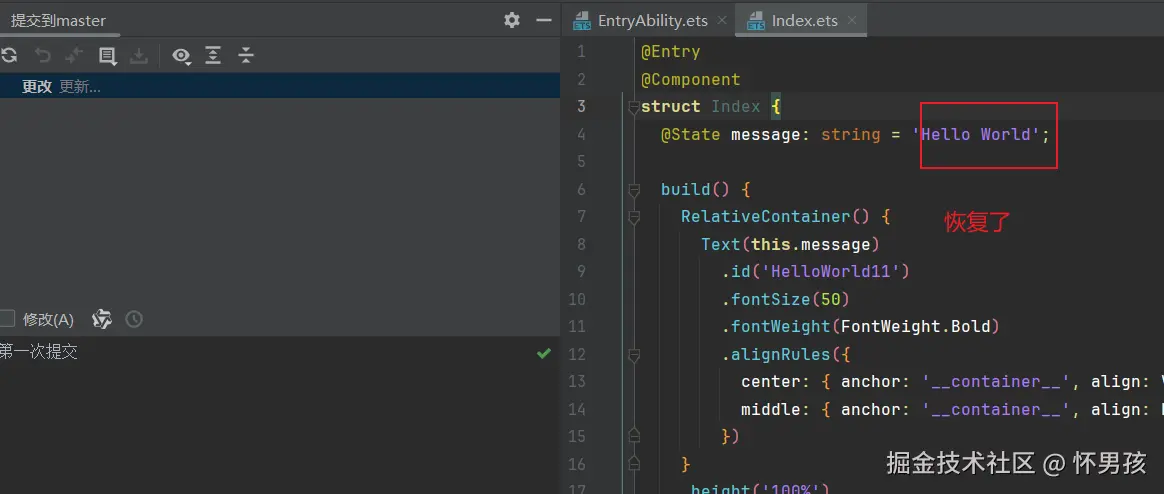The height and width of the screenshot is (494, 1164).
Task: Toggle the 修改(A) amend checkbox
Action: tap(7, 319)
